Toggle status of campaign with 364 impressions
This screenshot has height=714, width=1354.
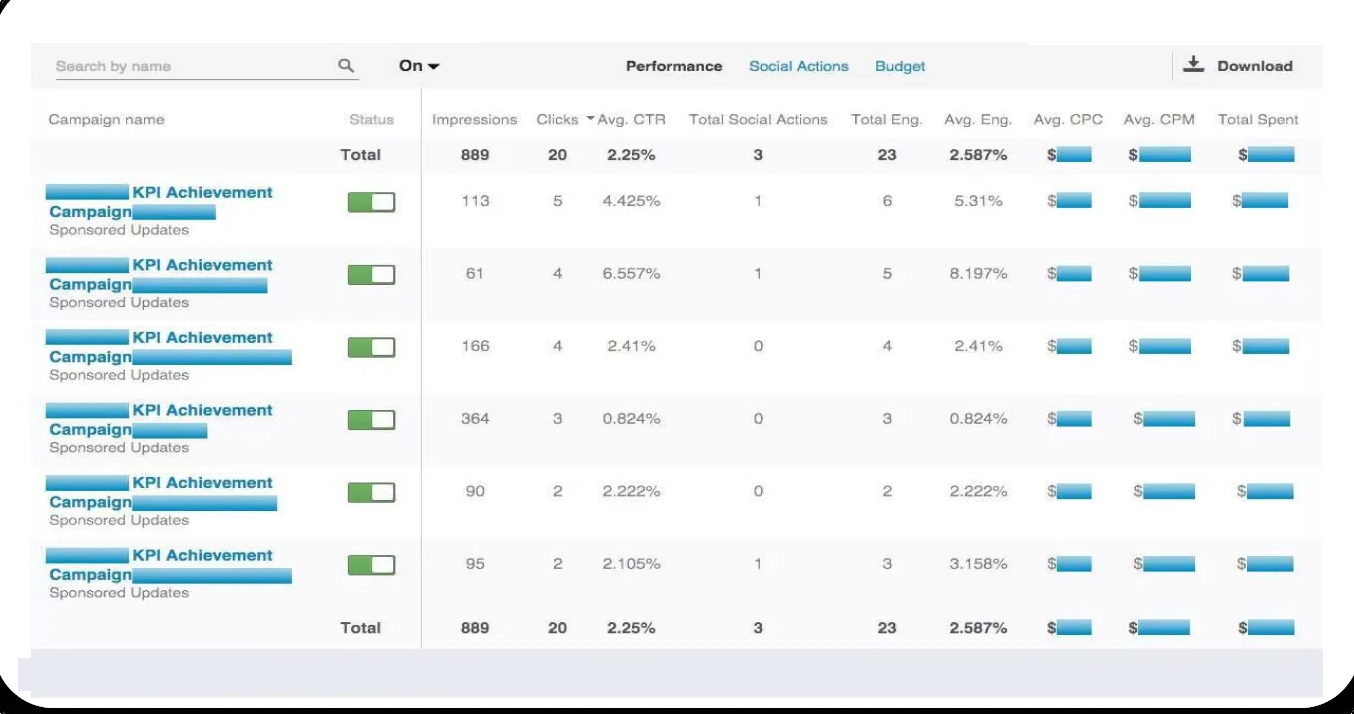pyautogui.click(x=371, y=420)
